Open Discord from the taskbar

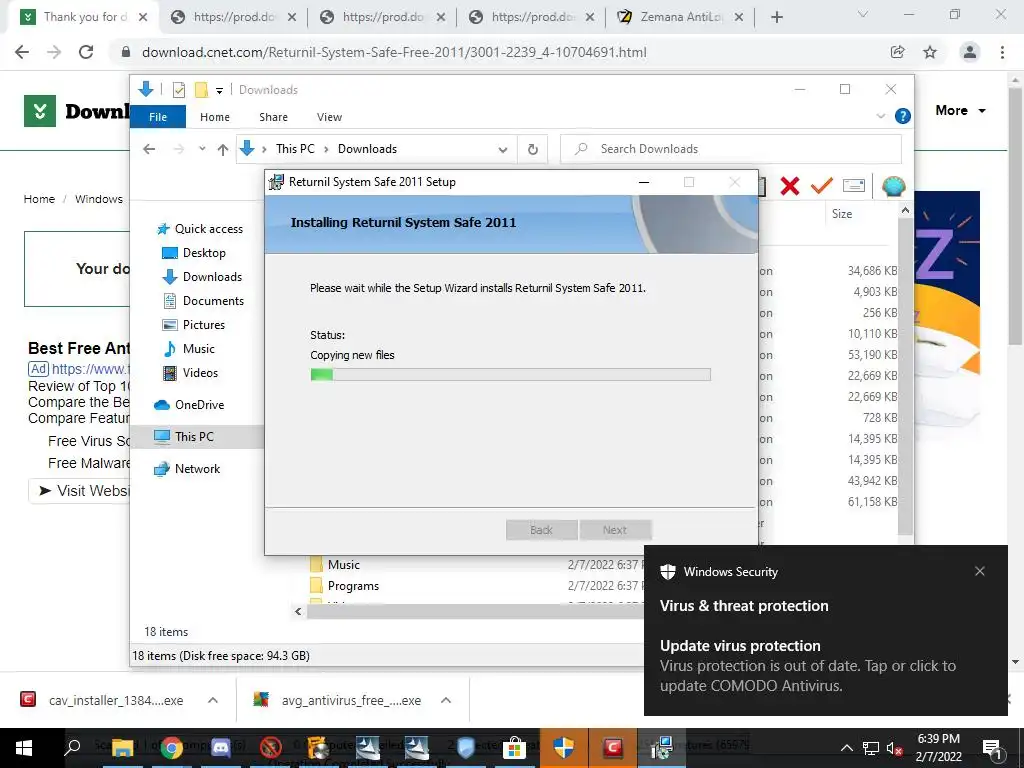[221, 748]
